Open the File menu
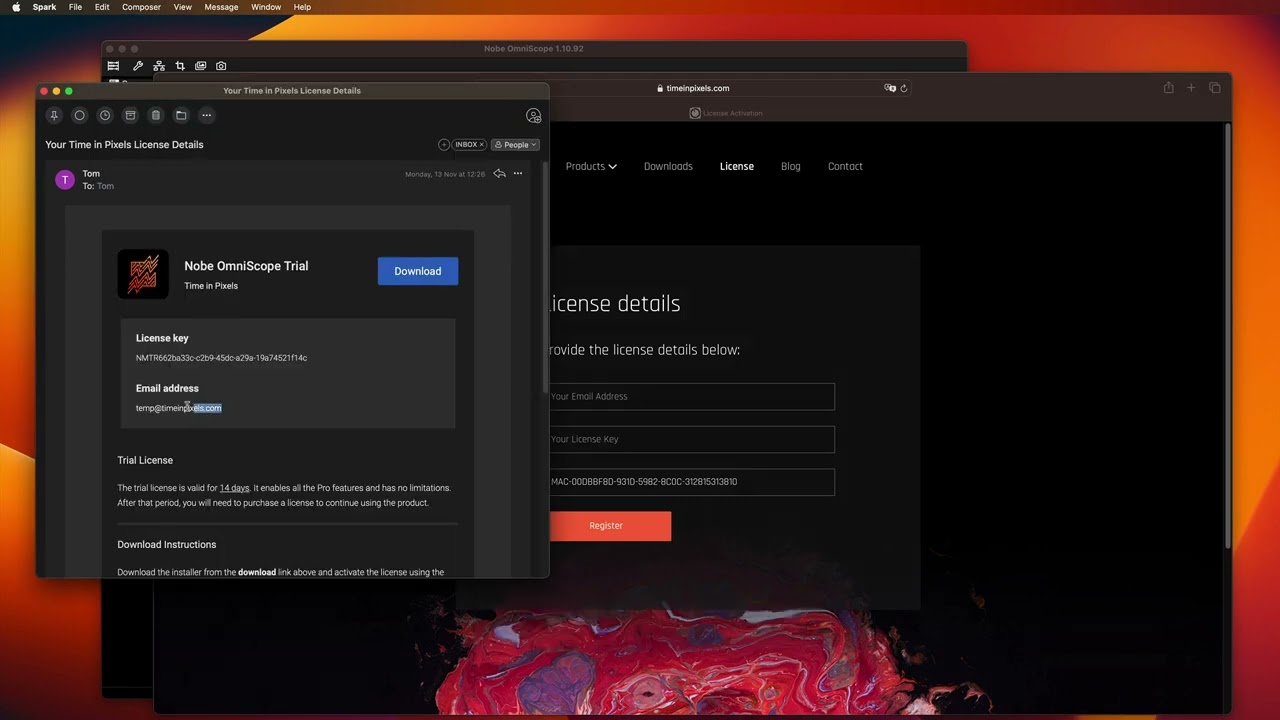Screen dimensions: 1280x720 (75, 7)
